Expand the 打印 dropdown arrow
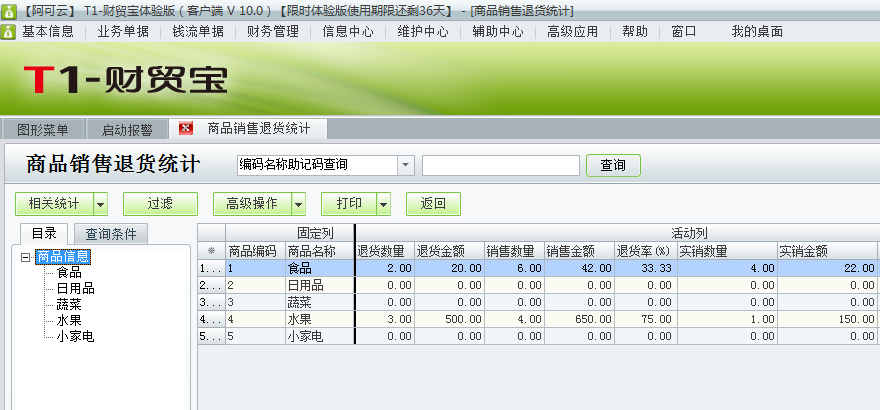 [384, 204]
